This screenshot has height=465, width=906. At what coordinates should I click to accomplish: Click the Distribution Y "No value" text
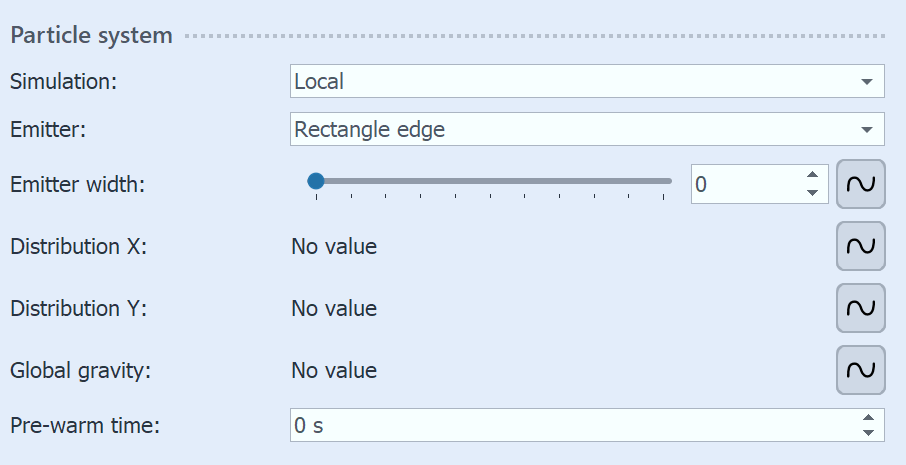[x=334, y=308]
